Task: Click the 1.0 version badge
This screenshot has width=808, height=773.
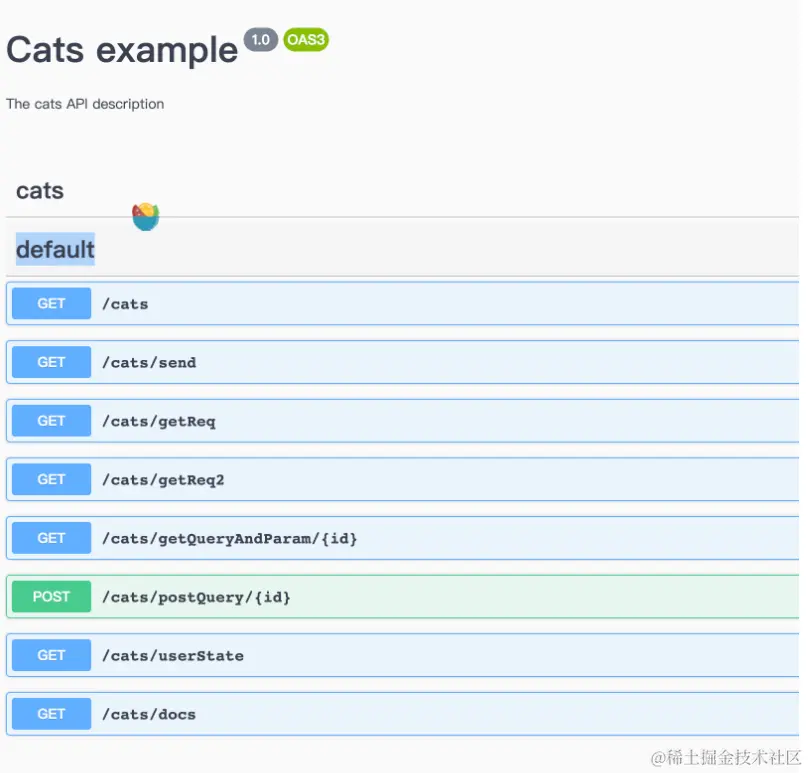Action: (x=261, y=40)
